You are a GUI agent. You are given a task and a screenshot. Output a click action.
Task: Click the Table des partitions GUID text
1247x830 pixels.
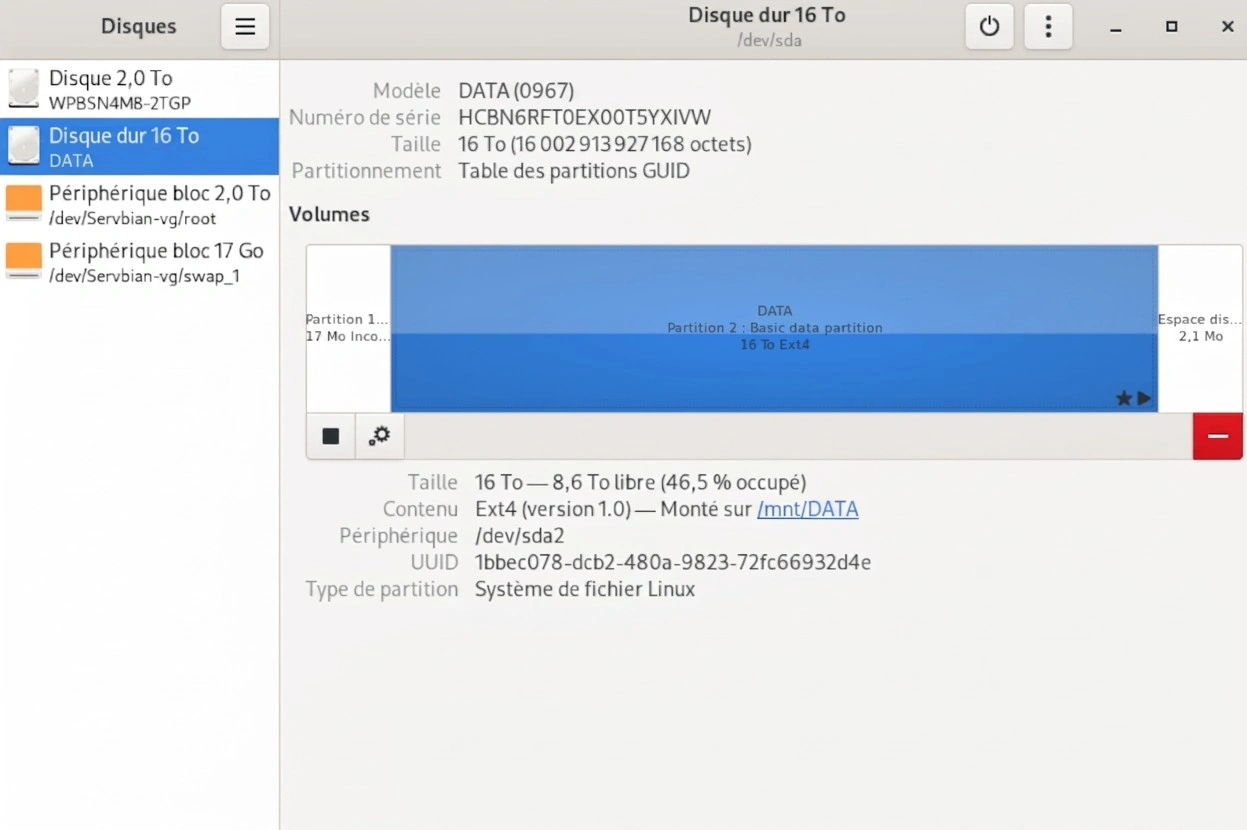point(574,171)
